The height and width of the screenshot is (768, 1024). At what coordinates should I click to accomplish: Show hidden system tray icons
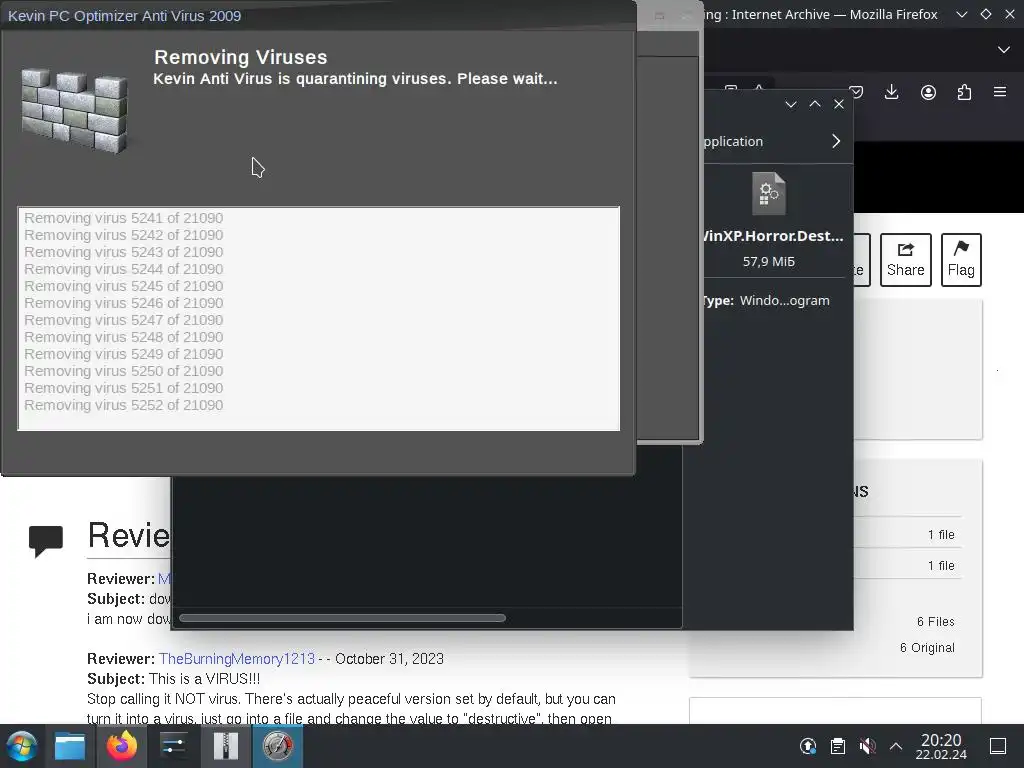[896, 746]
